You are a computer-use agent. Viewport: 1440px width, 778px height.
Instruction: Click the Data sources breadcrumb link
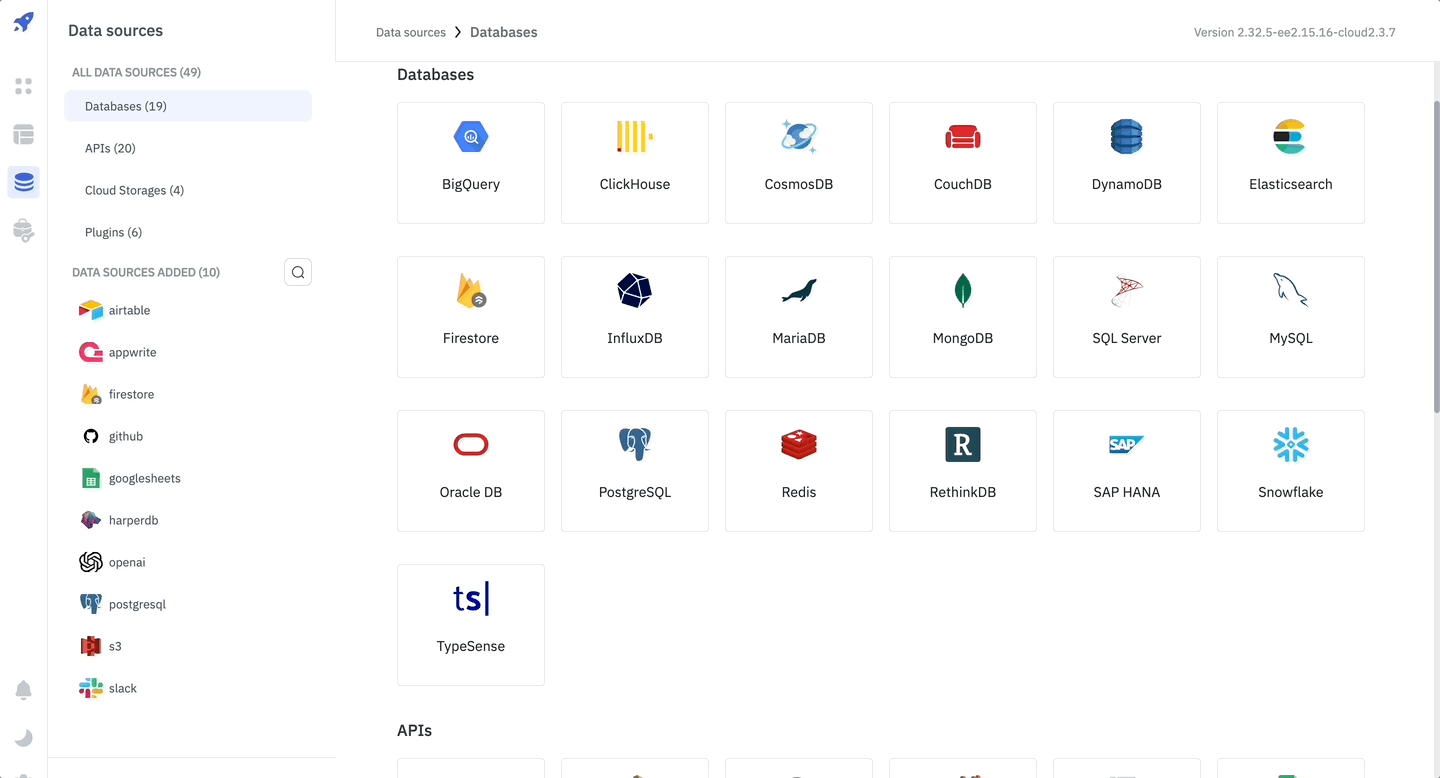[x=410, y=32]
